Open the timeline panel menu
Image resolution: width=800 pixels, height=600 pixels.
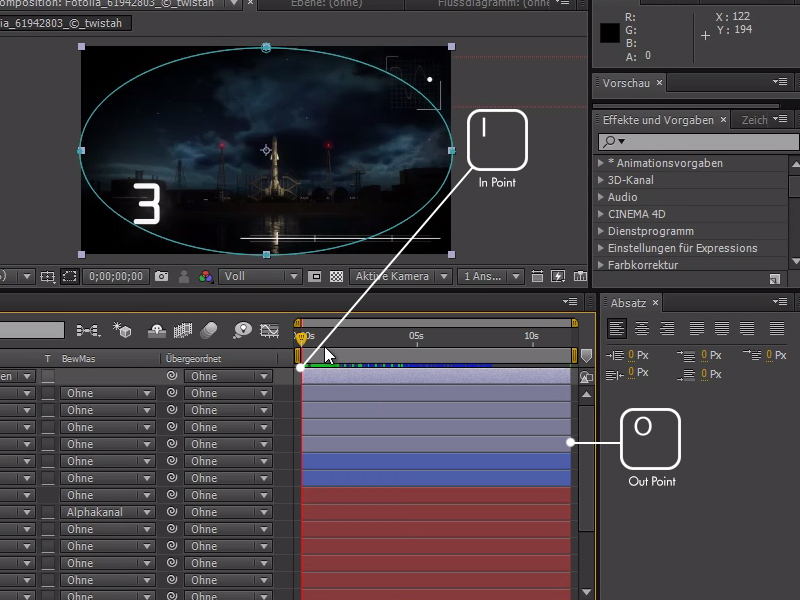pos(570,301)
